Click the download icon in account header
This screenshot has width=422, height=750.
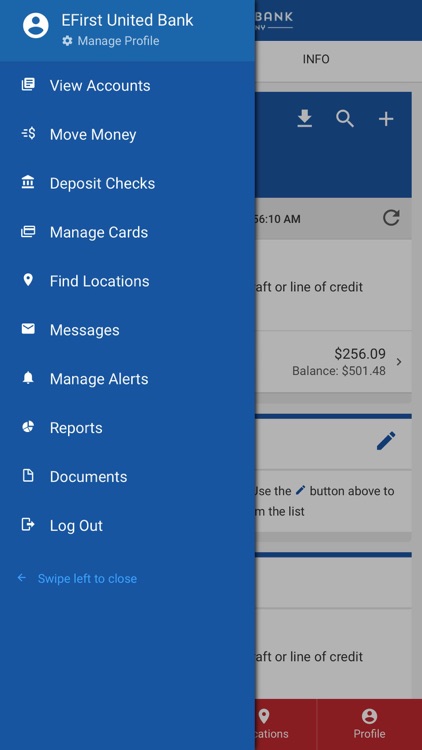pyautogui.click(x=304, y=119)
